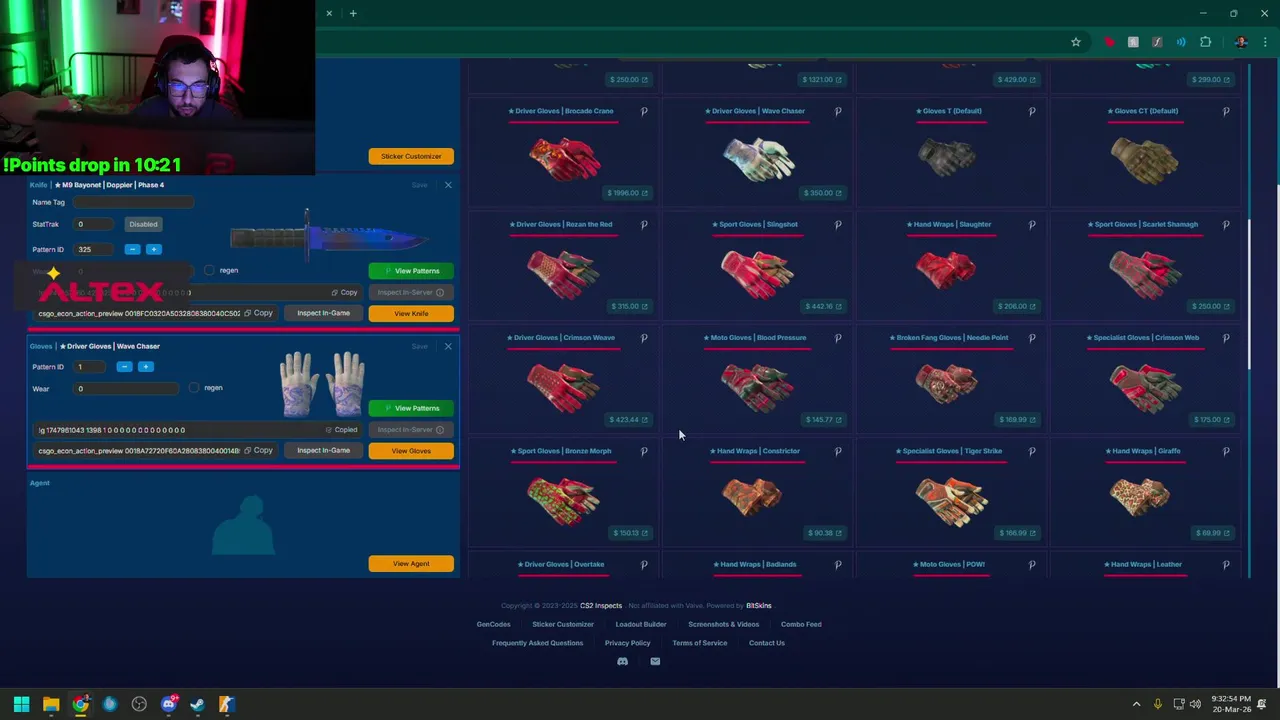Decrease the gloves Pattern ID with minus
This screenshot has height=720, width=1280.
pyautogui.click(x=124, y=367)
